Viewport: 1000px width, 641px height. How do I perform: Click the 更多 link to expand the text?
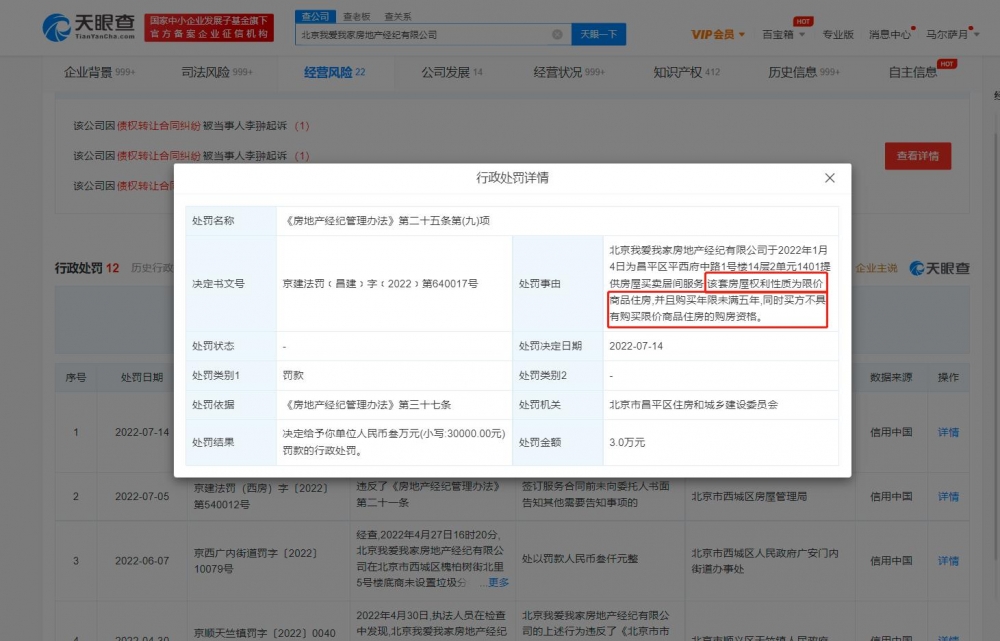pyautogui.click(x=498, y=582)
